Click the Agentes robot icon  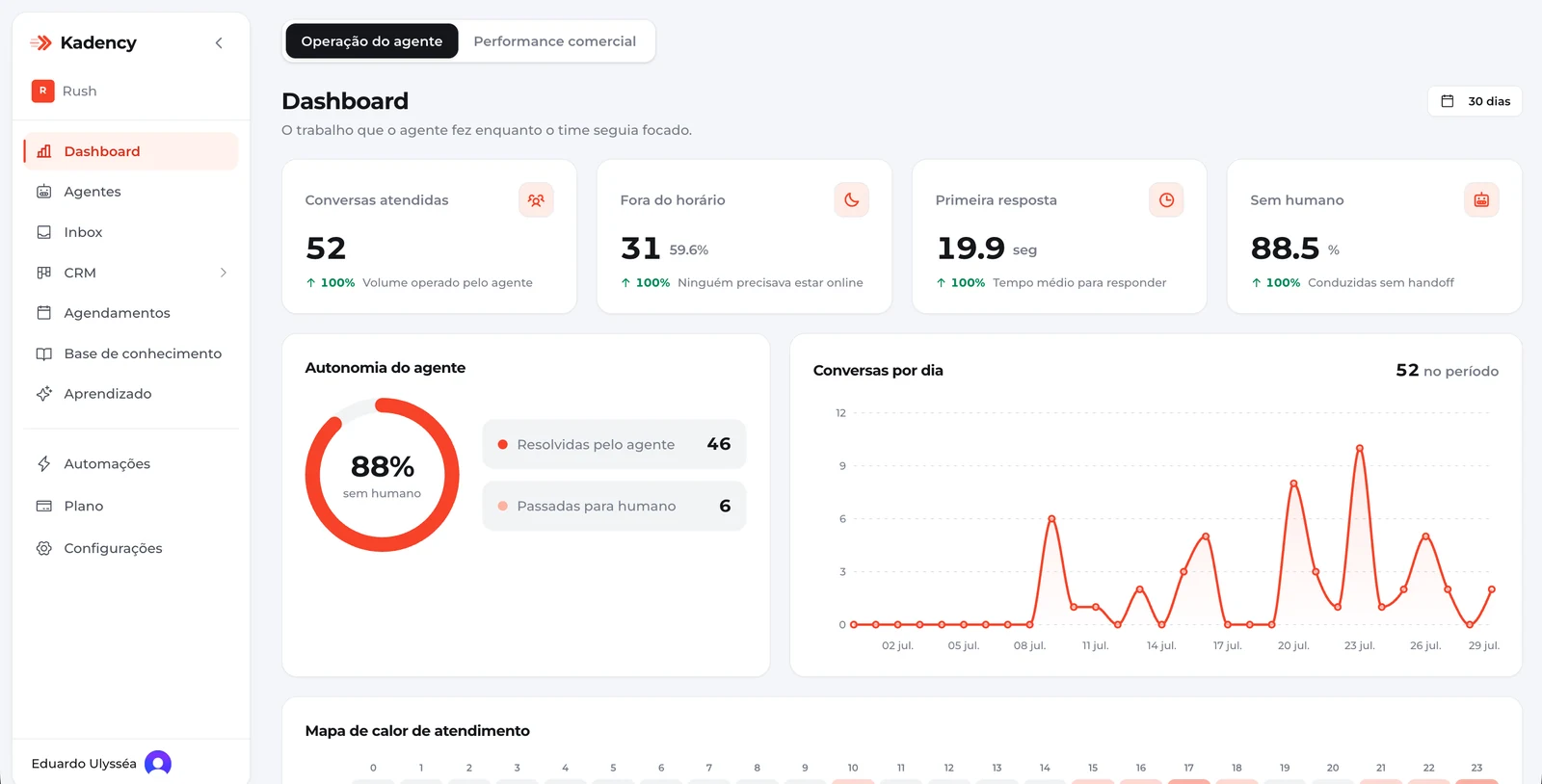coord(44,192)
